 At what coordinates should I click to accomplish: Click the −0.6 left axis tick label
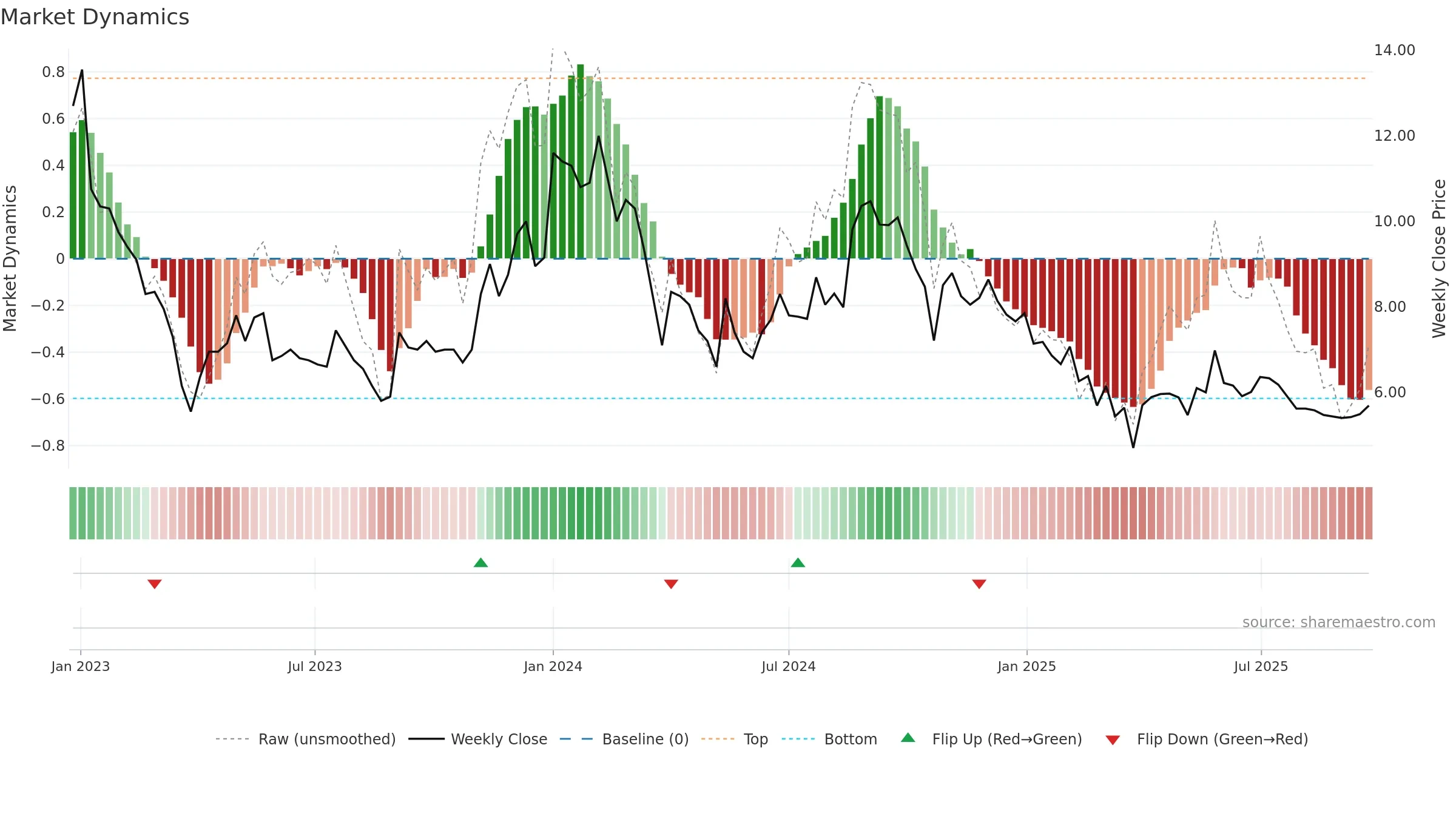48,399
